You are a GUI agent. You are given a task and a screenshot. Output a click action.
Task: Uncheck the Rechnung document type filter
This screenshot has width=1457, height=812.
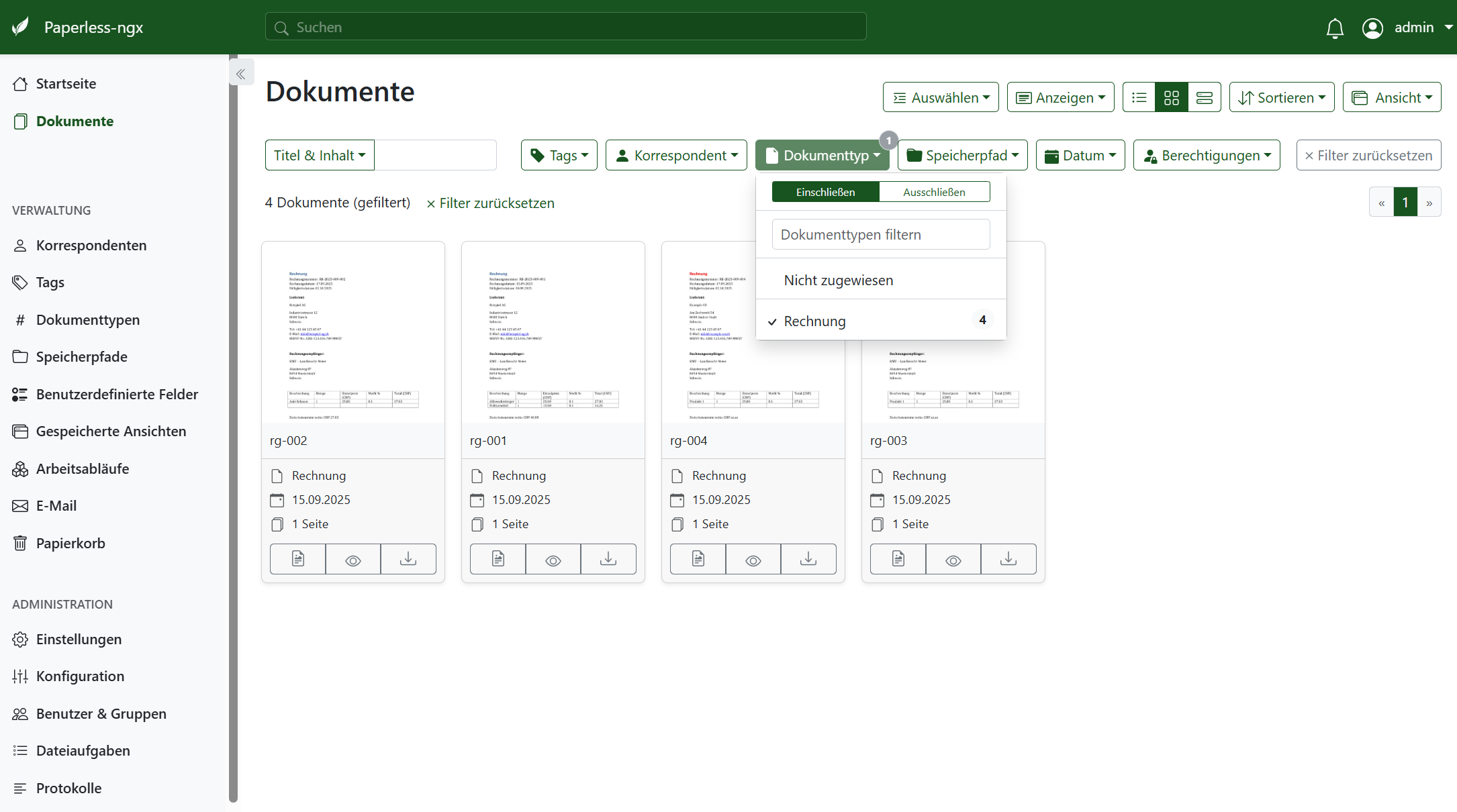tap(814, 321)
